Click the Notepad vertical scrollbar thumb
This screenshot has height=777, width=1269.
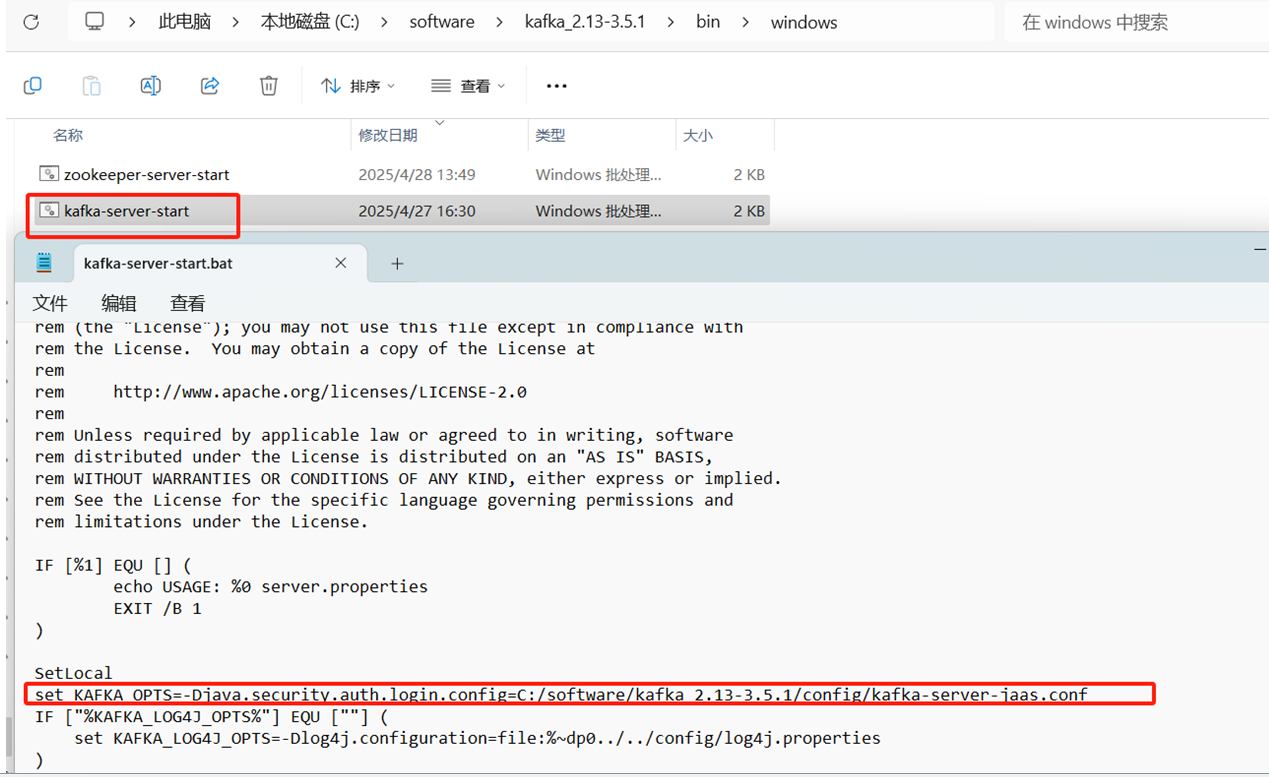10,737
